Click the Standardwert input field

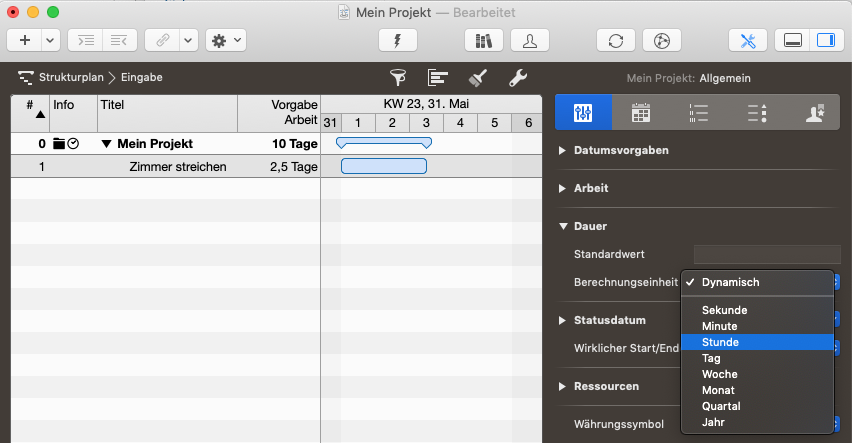766,254
